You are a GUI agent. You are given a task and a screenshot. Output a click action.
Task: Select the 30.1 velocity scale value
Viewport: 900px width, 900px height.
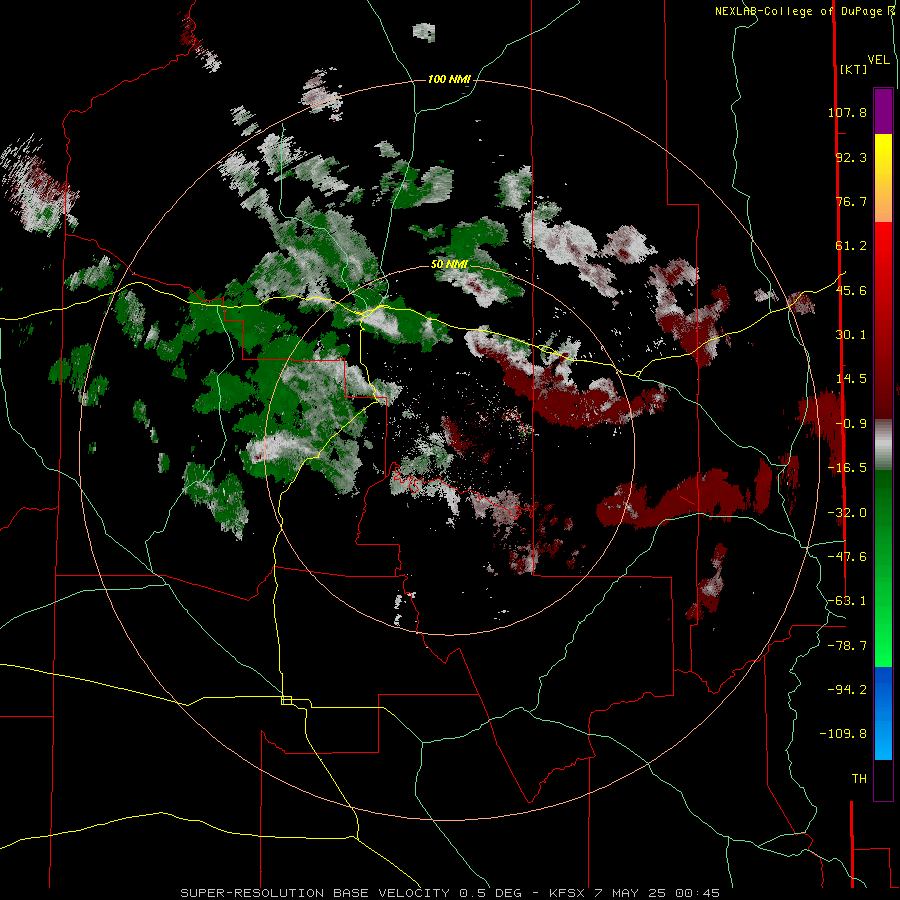[x=851, y=335]
